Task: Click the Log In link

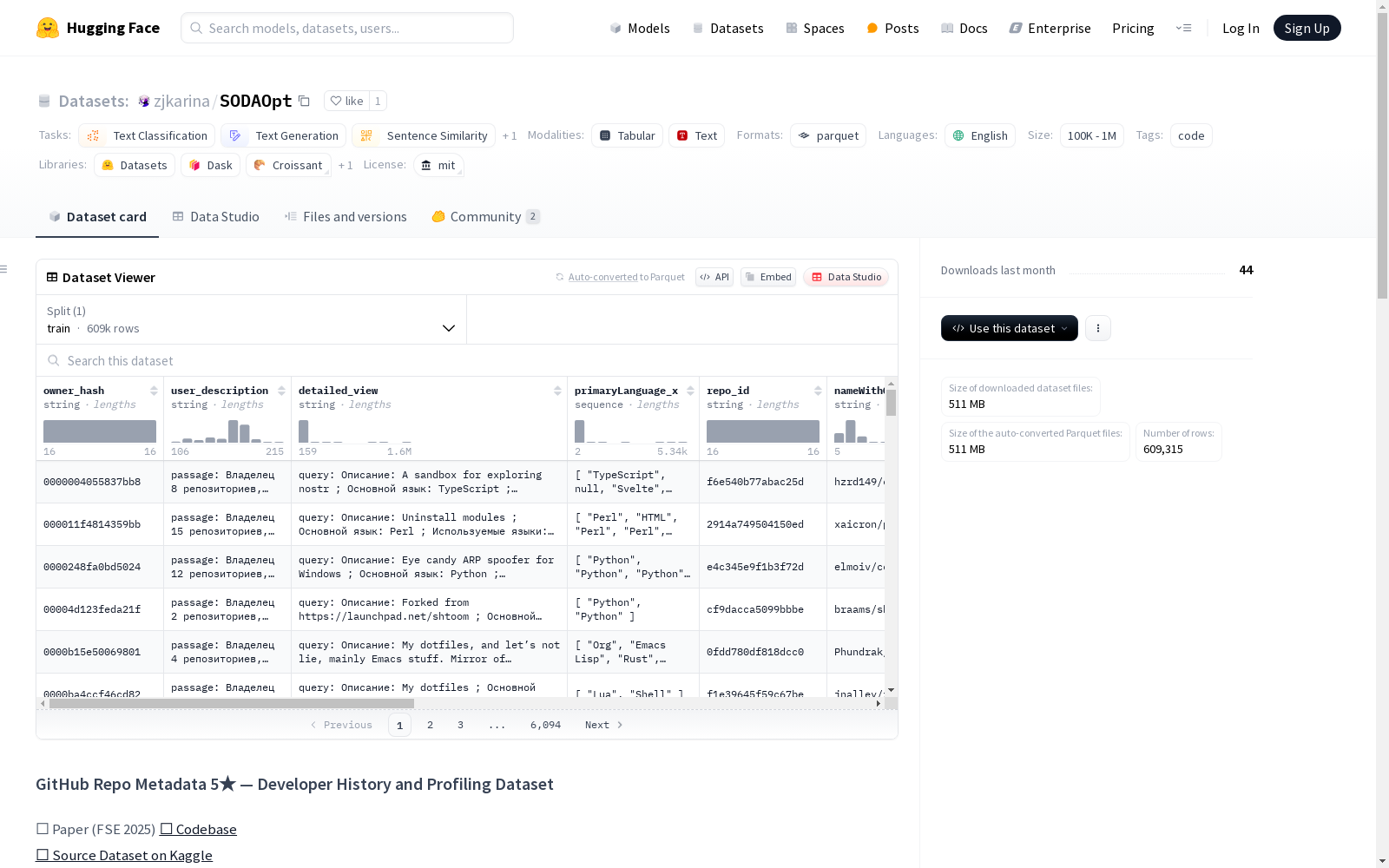Action: [1241, 28]
